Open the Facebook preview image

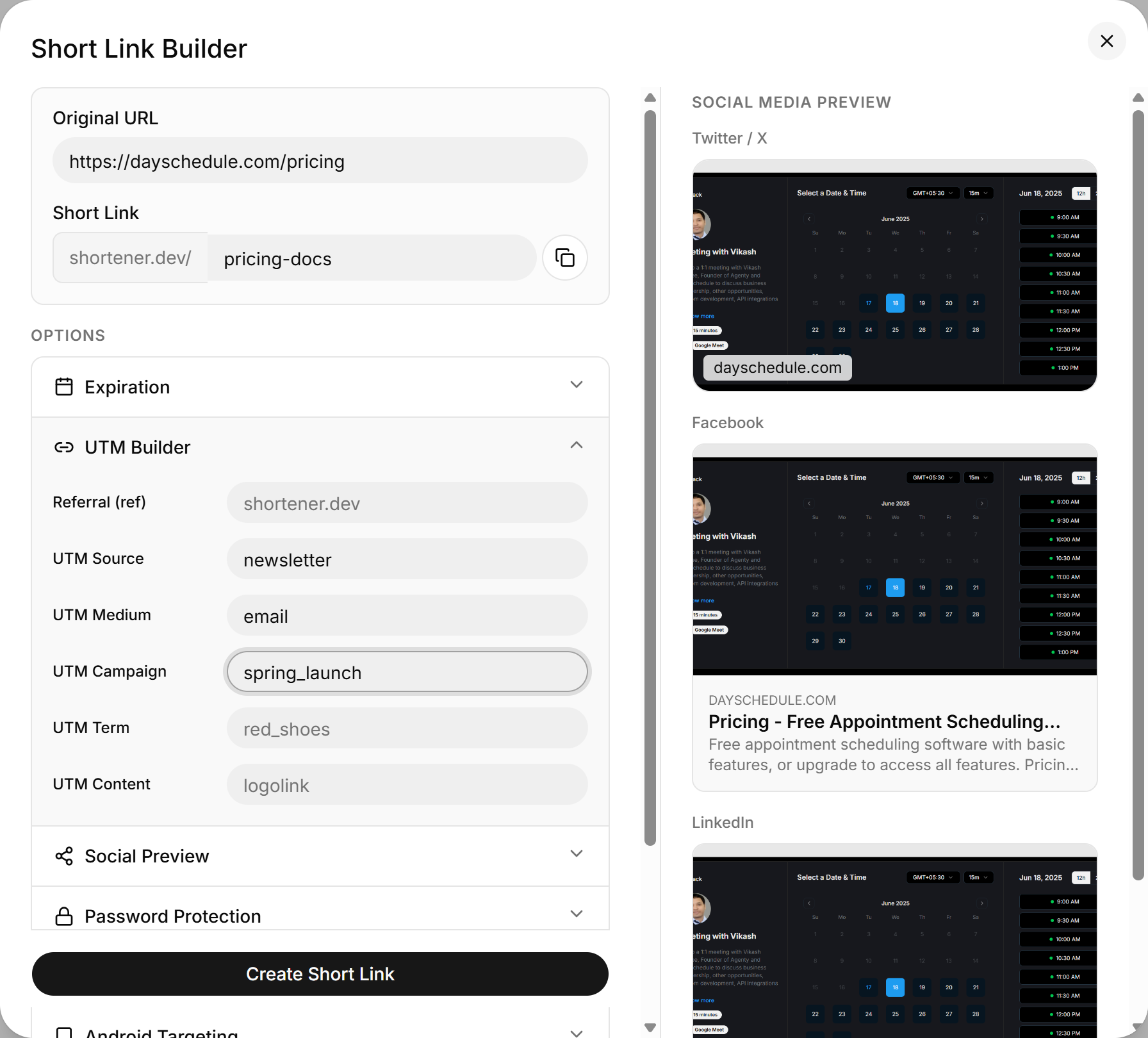pos(895,560)
